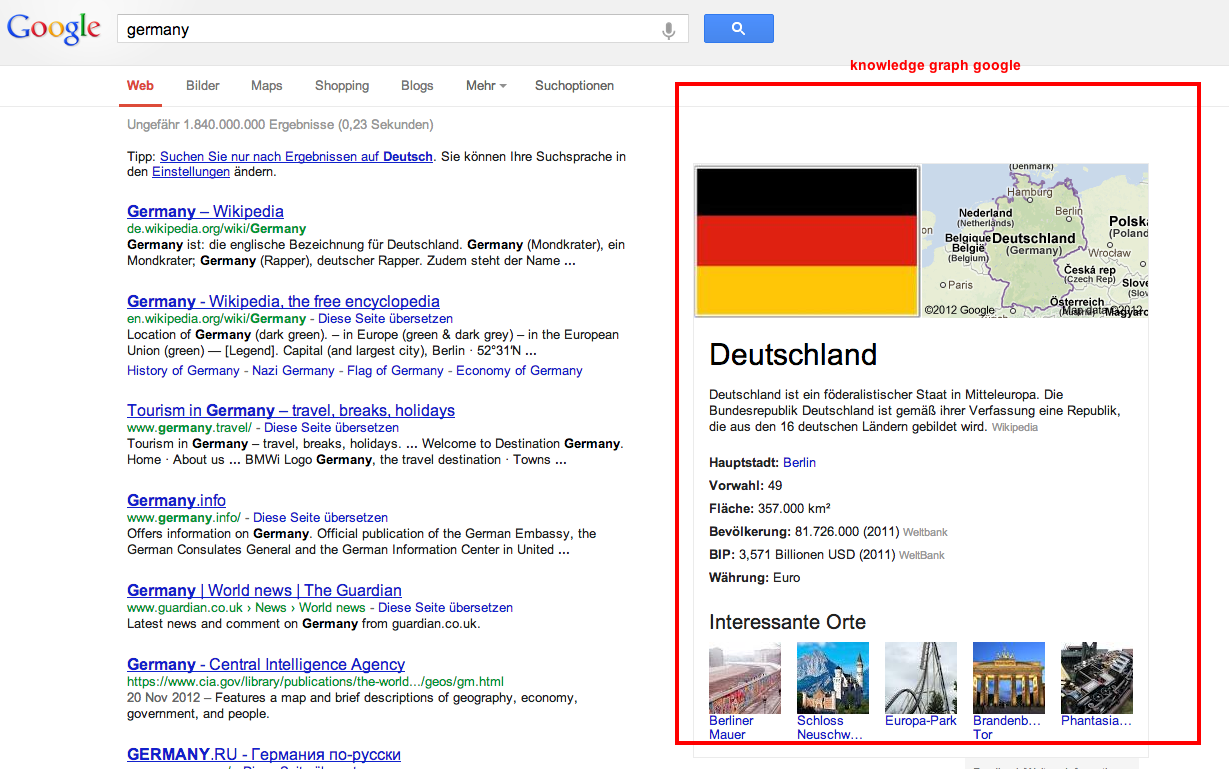
Task: Expand the Mehr dropdown menu
Action: point(486,86)
